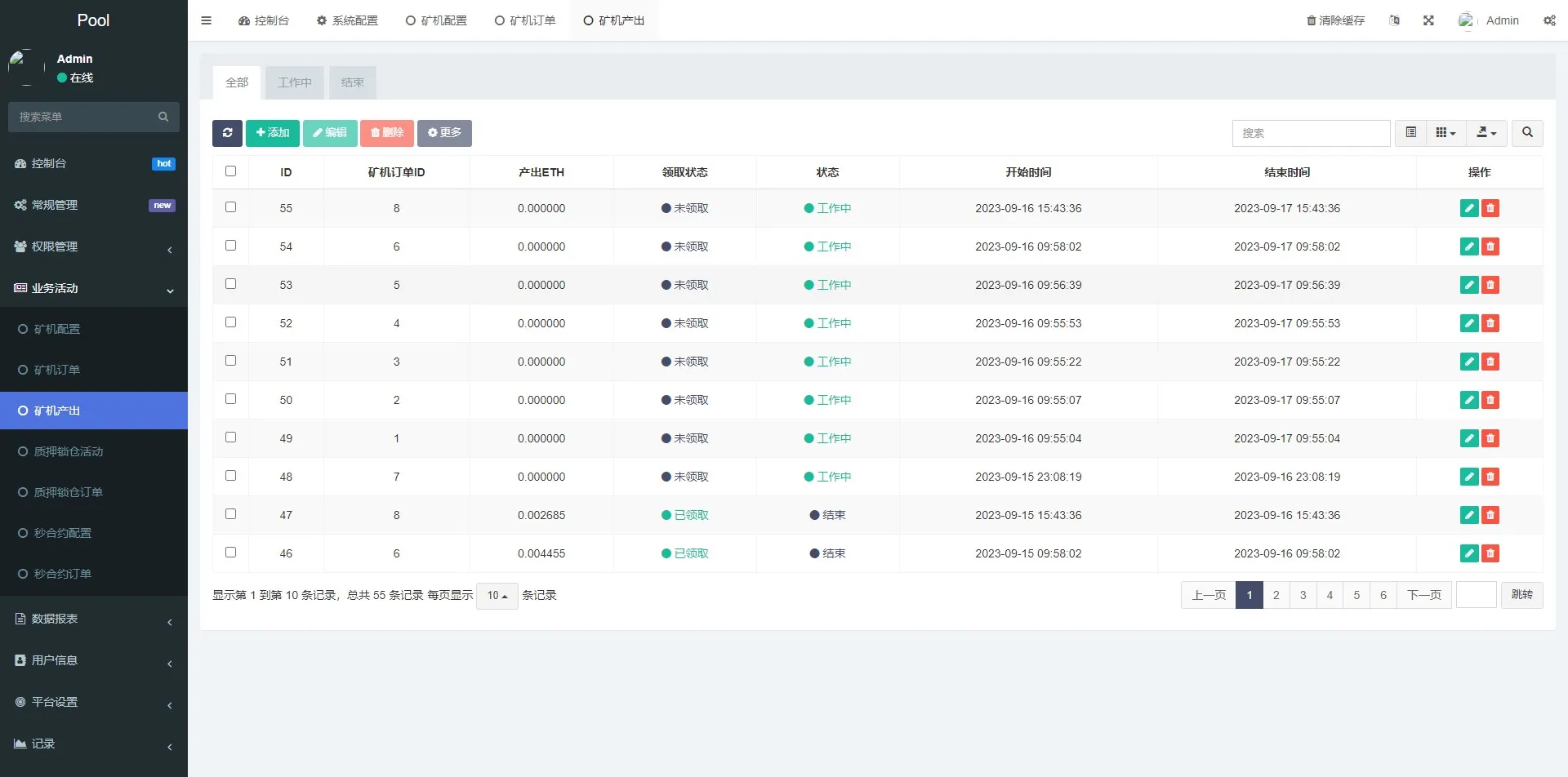The height and width of the screenshot is (777, 1568).
Task: Click the search magnifier button beside export
Action: [x=1527, y=133]
